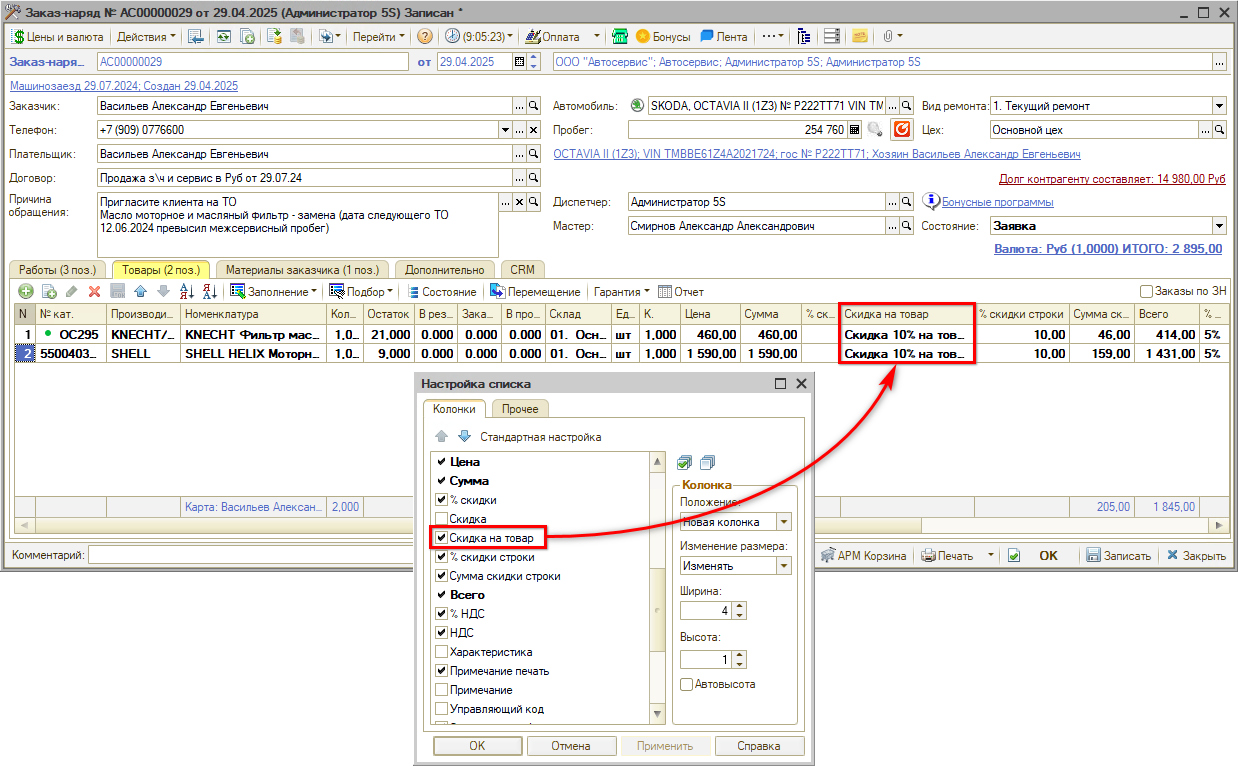
Task: Click the blue move-down arrow in Настройка списка
Action: click(463, 437)
